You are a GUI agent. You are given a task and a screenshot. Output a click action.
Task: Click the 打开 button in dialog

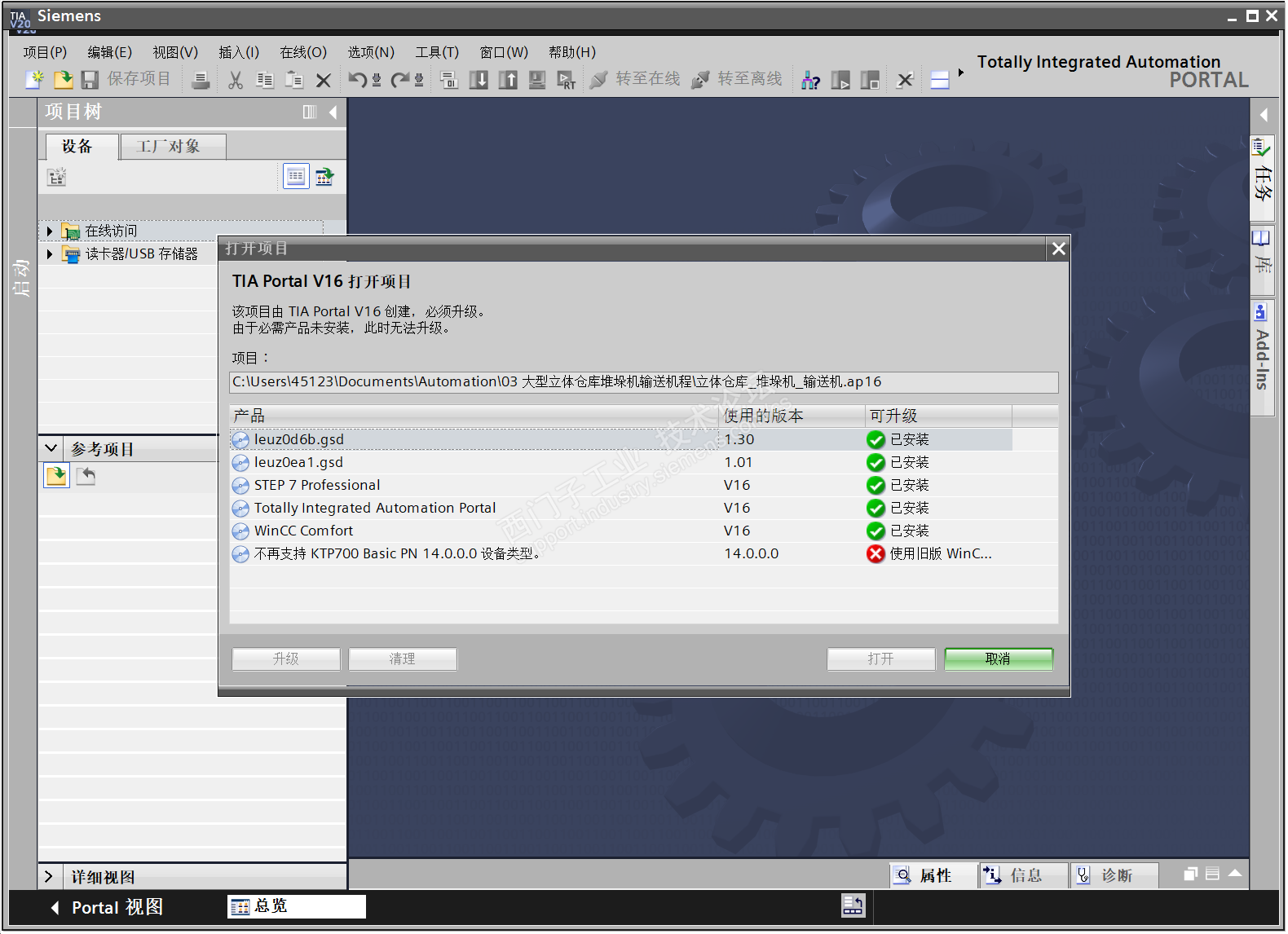[880, 659]
